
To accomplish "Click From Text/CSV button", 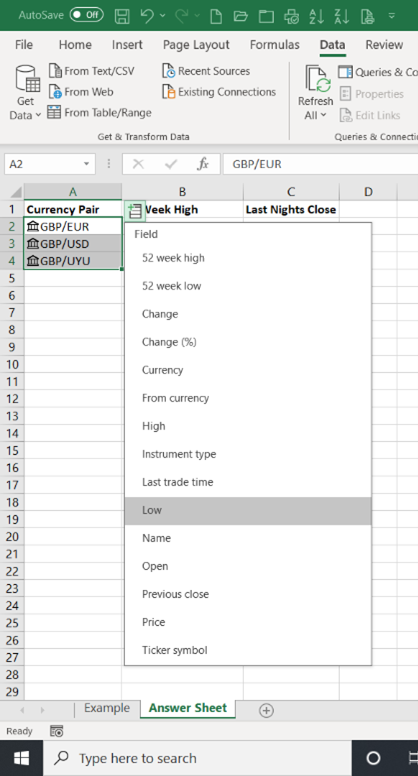I will [x=92, y=71].
